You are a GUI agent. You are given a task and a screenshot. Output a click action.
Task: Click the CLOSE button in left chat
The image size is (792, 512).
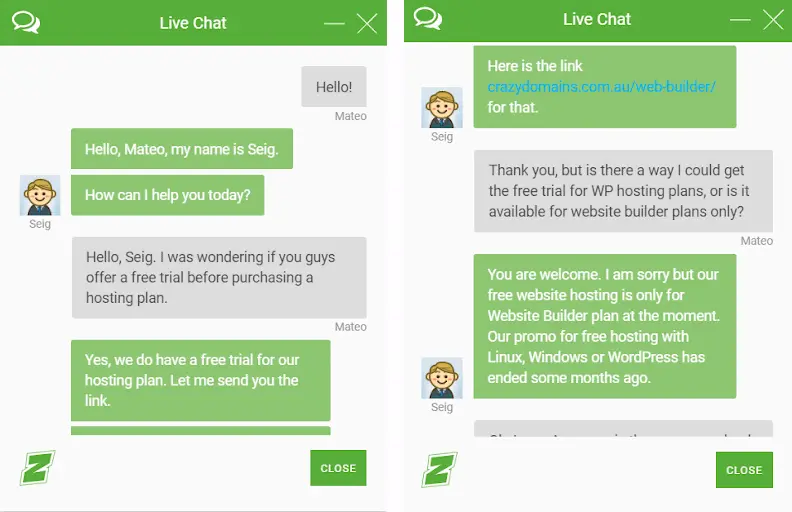click(x=338, y=468)
